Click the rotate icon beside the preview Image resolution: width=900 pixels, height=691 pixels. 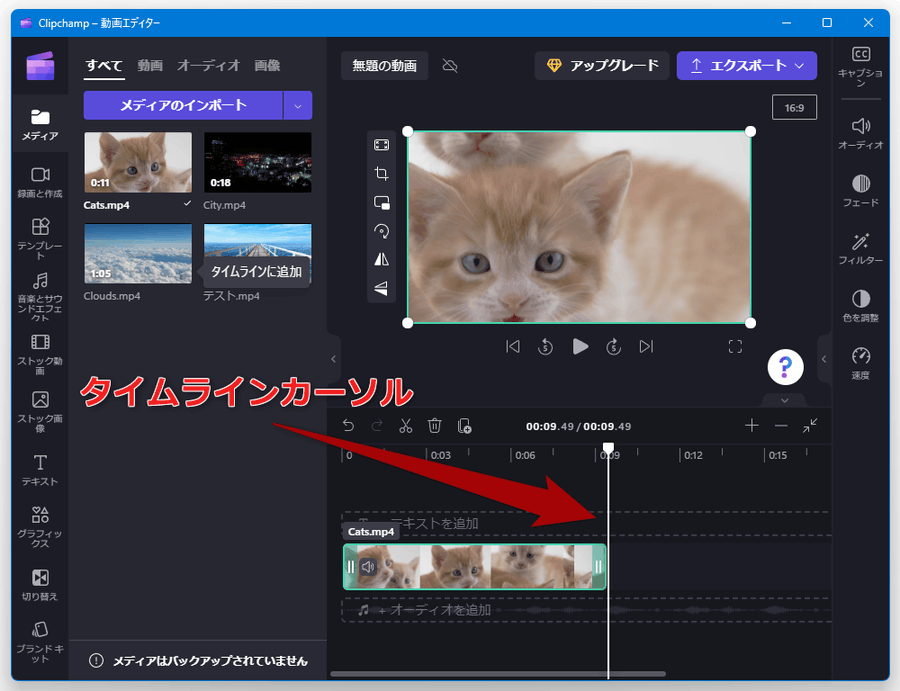pos(381,231)
